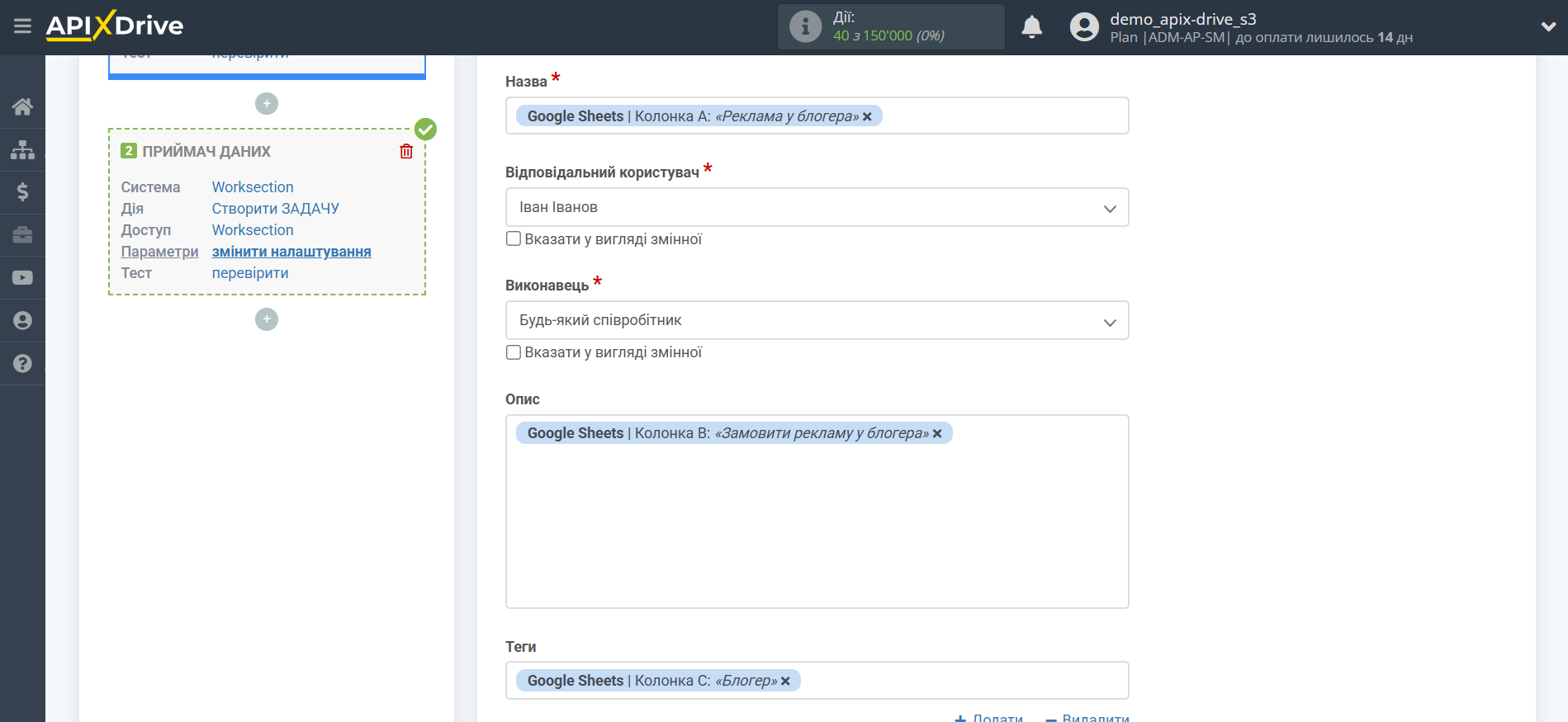The height and width of the screenshot is (722, 1568).
Task: Delete the data receiver block
Action: pyautogui.click(x=406, y=151)
